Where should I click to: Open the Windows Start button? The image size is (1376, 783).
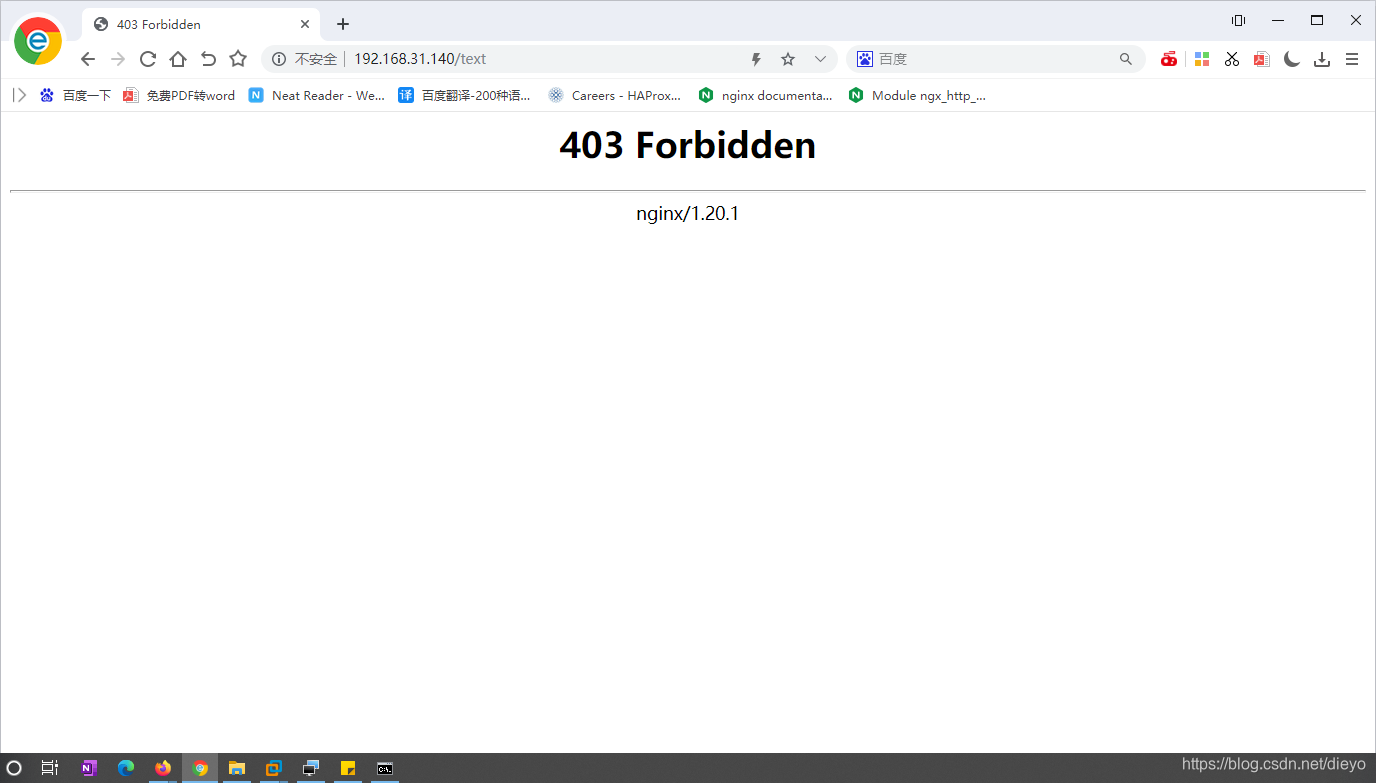14,768
